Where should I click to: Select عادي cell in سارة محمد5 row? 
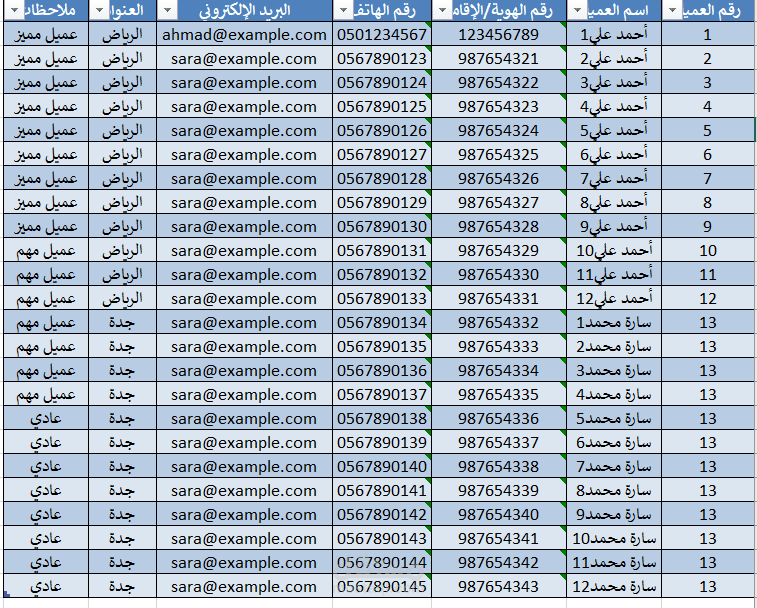pyautogui.click(x=46, y=418)
